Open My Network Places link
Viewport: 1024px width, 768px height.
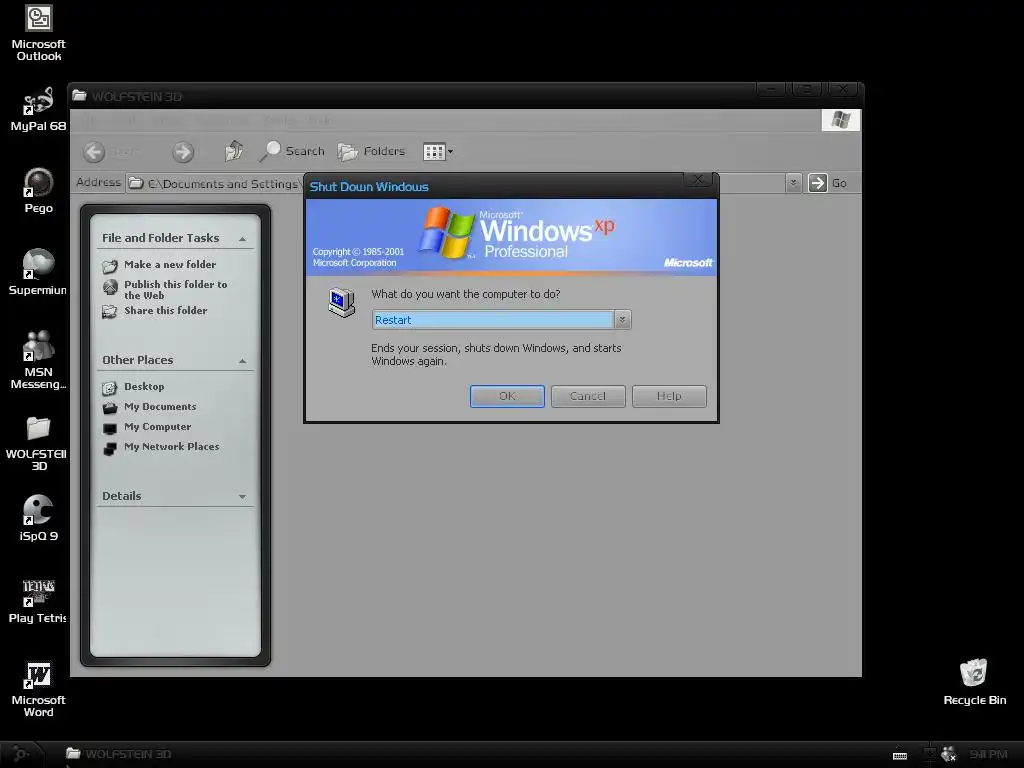pos(172,447)
